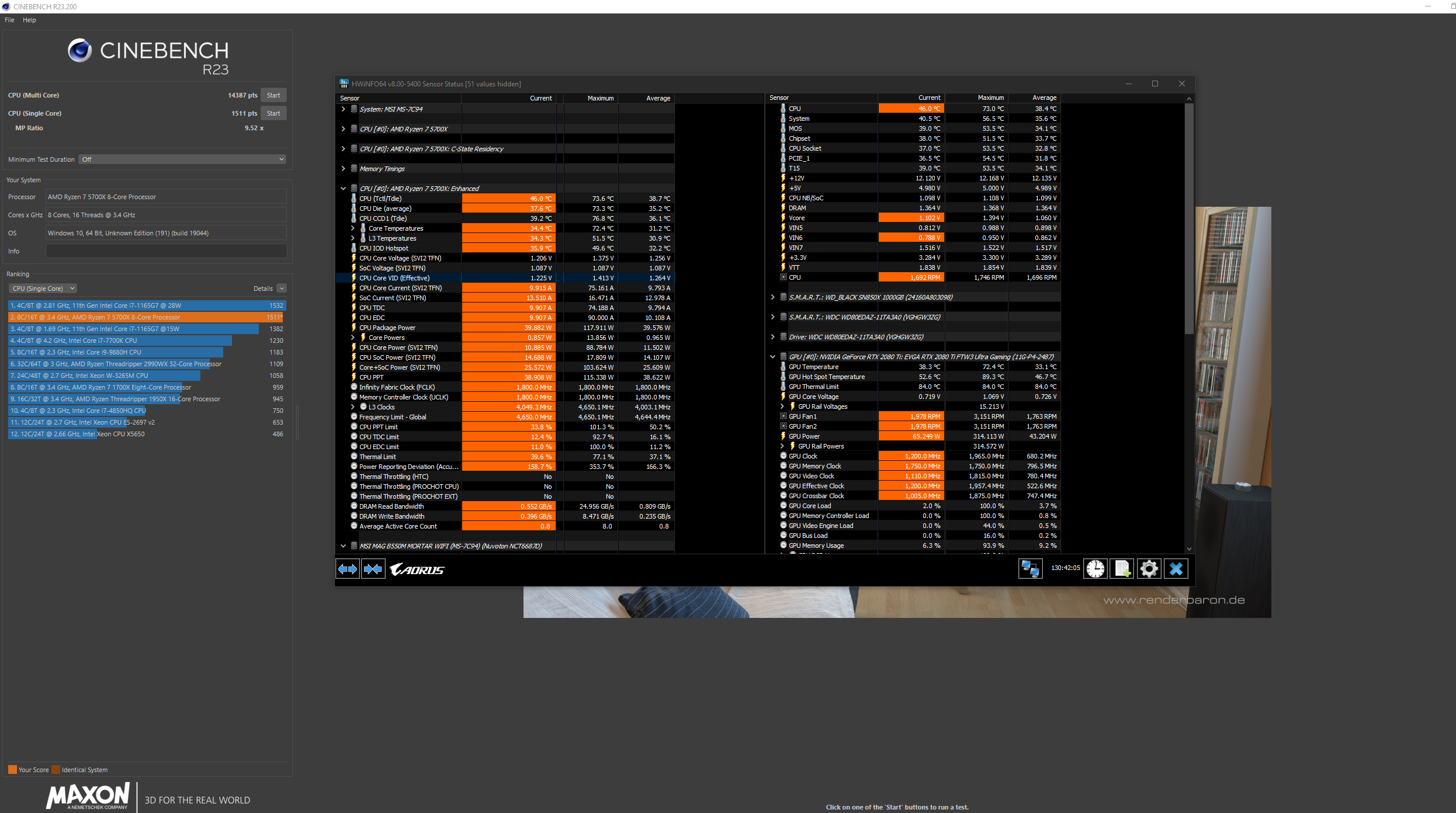Click the 130:42:05 elapsed time display
This screenshot has height=813, width=1456.
1065,568
